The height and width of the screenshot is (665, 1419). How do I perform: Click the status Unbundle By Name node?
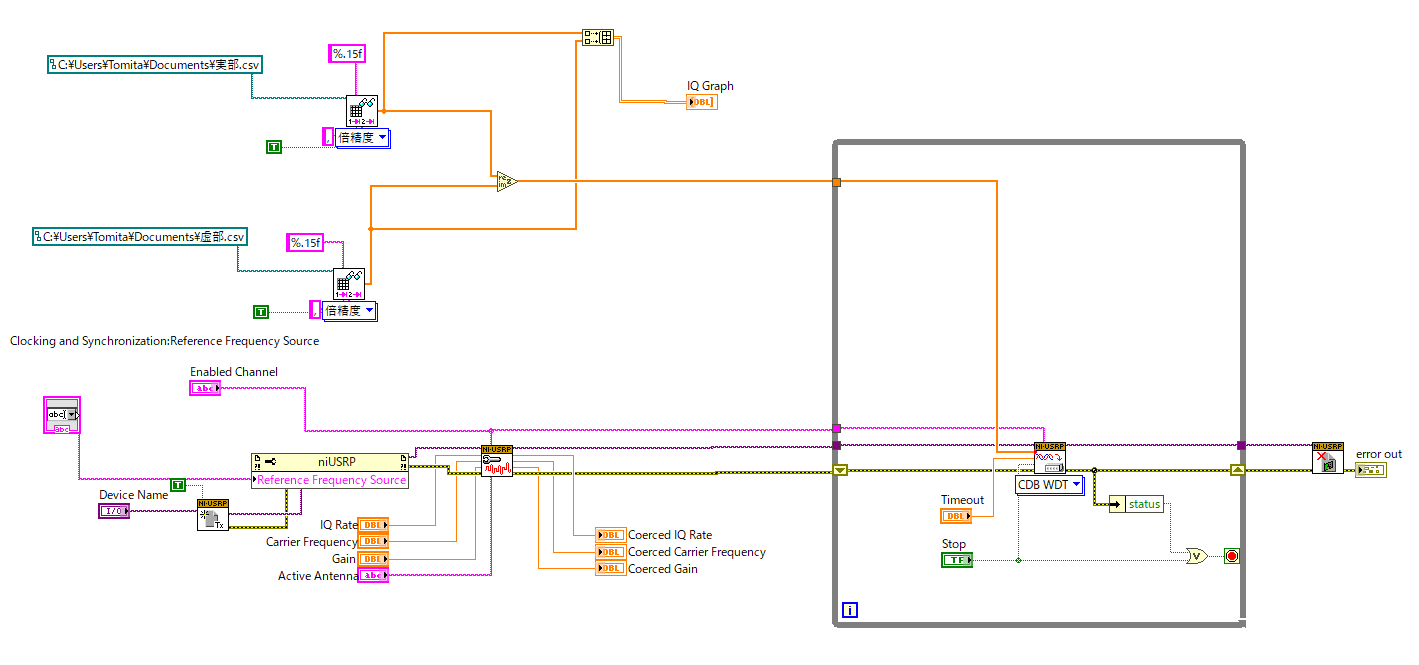pos(1136,504)
